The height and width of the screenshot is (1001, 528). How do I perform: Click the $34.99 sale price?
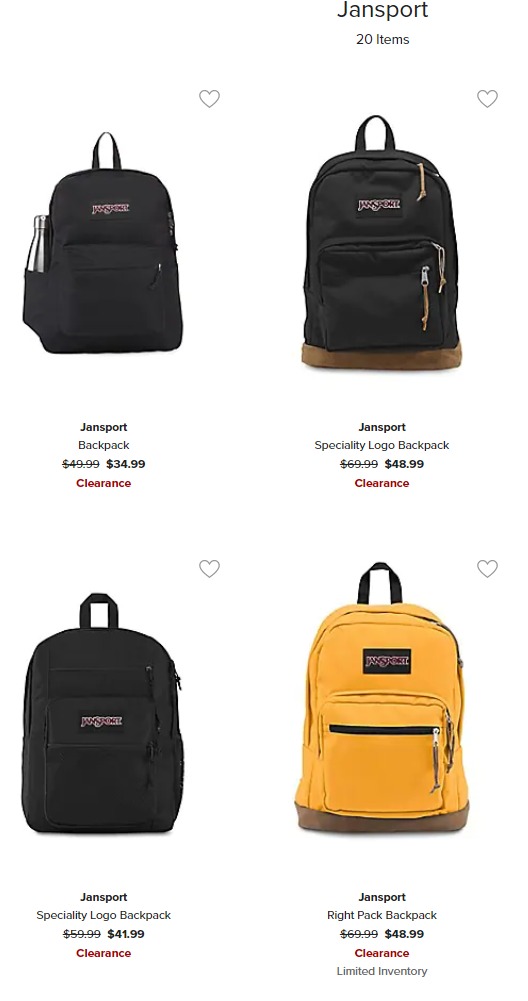point(126,464)
